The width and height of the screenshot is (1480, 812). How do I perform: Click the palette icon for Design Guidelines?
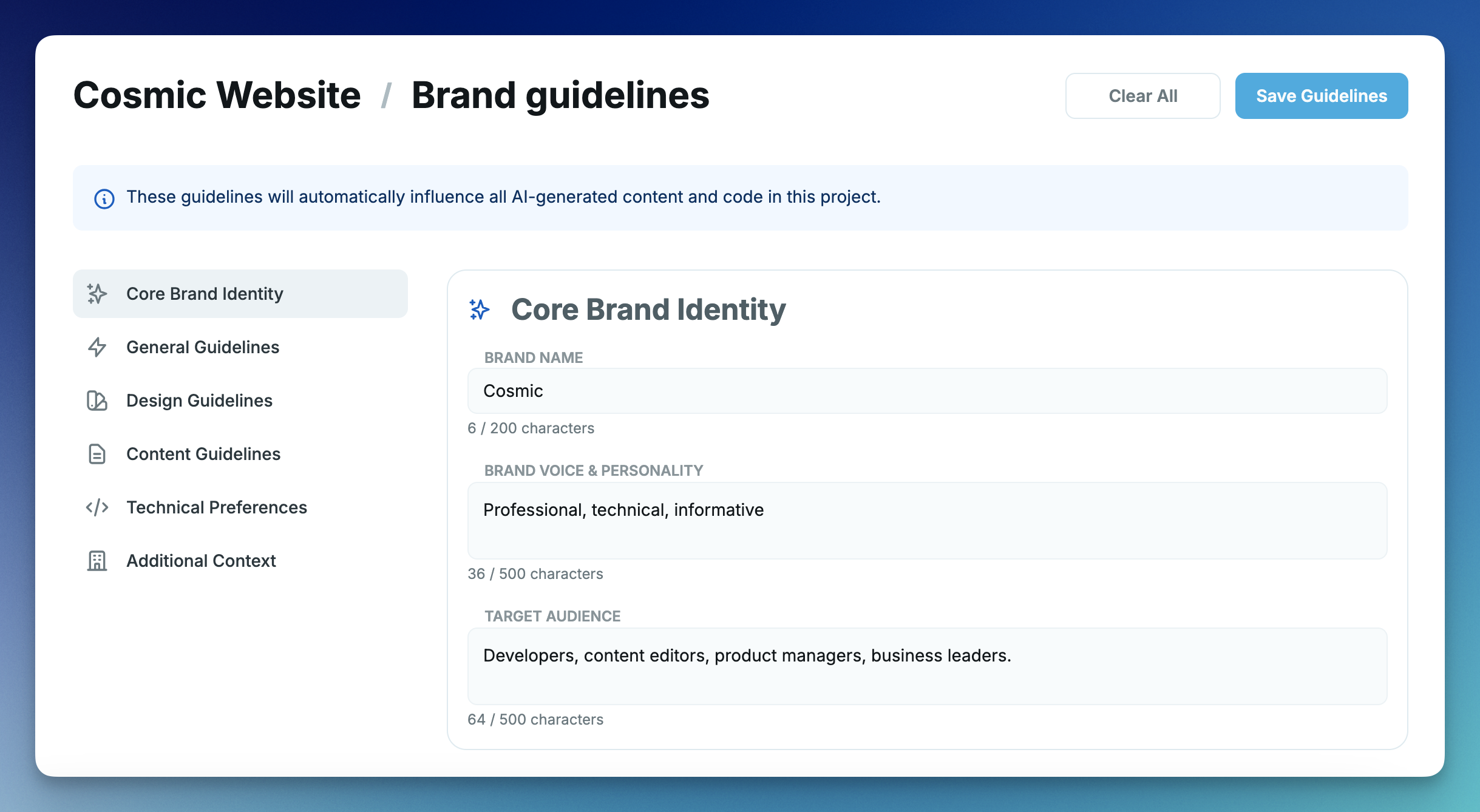[x=97, y=401]
